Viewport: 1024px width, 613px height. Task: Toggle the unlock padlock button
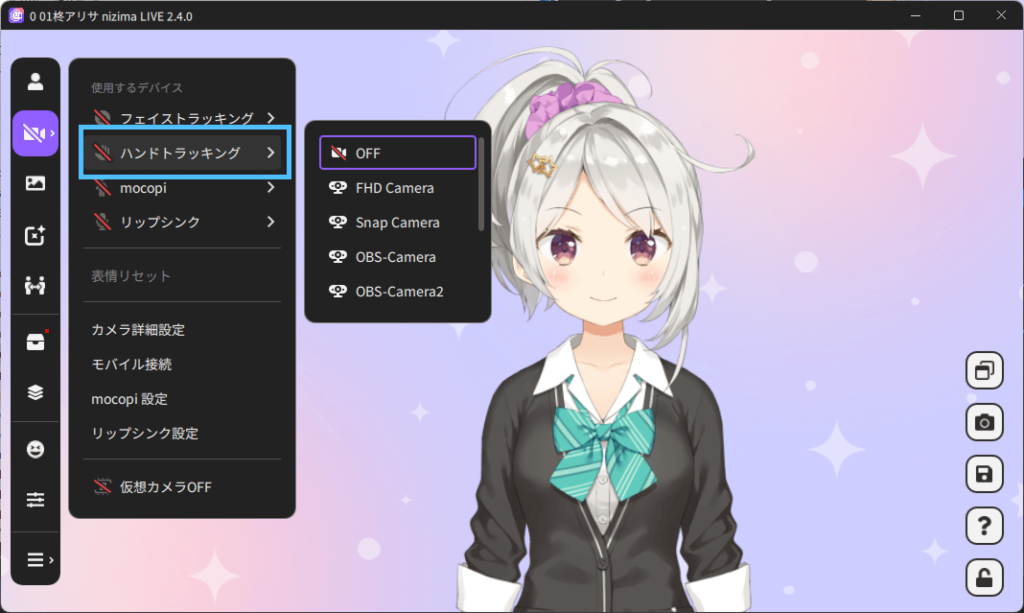pyautogui.click(x=984, y=577)
